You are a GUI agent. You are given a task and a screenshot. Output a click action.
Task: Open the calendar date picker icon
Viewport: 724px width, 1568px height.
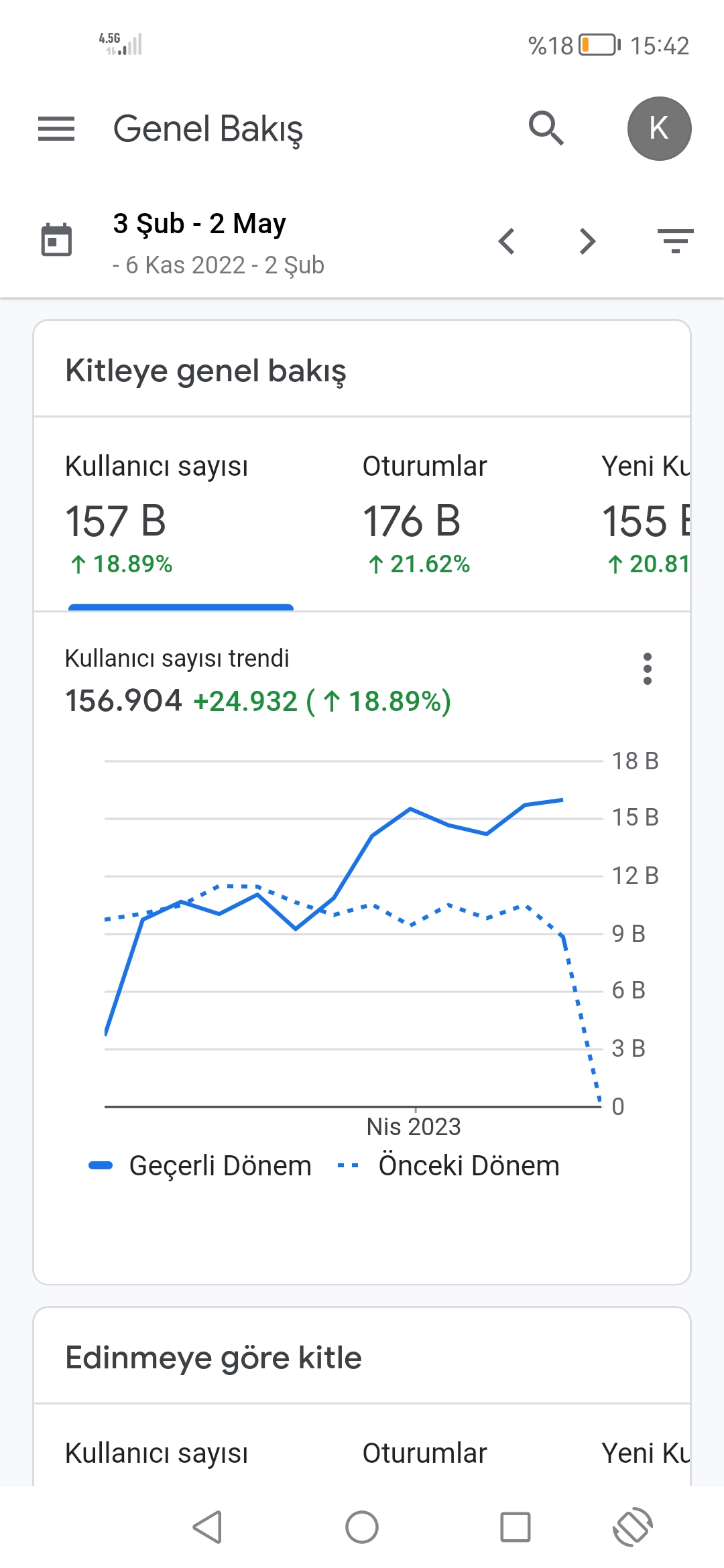(x=56, y=240)
